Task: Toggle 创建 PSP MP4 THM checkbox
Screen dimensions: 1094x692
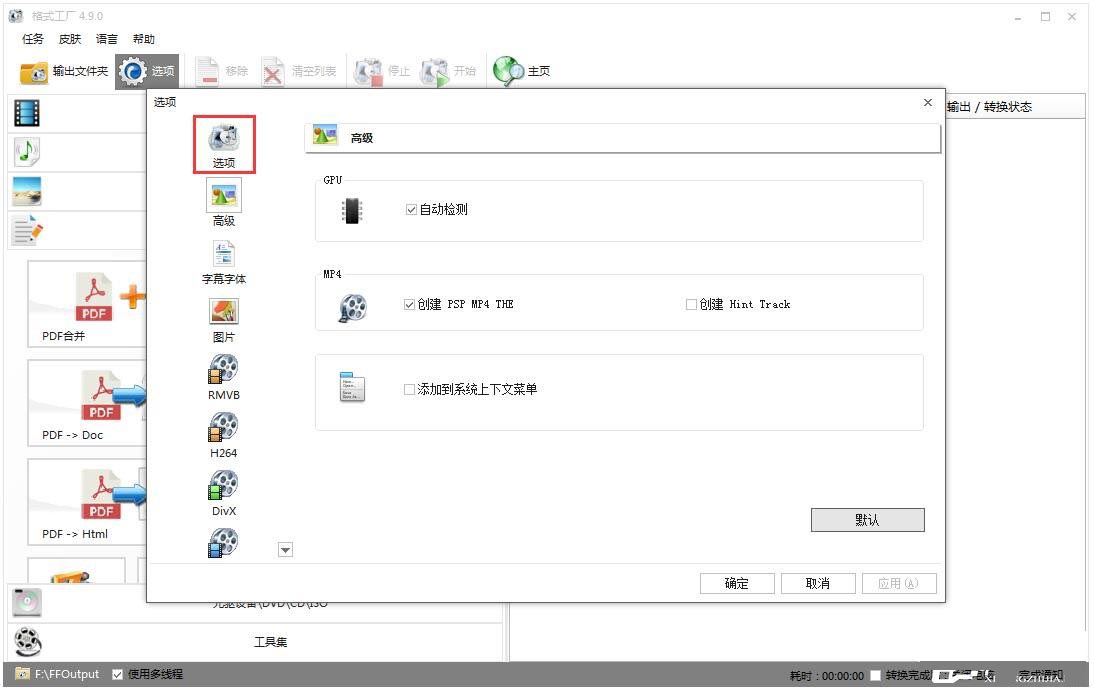Action: click(x=410, y=304)
